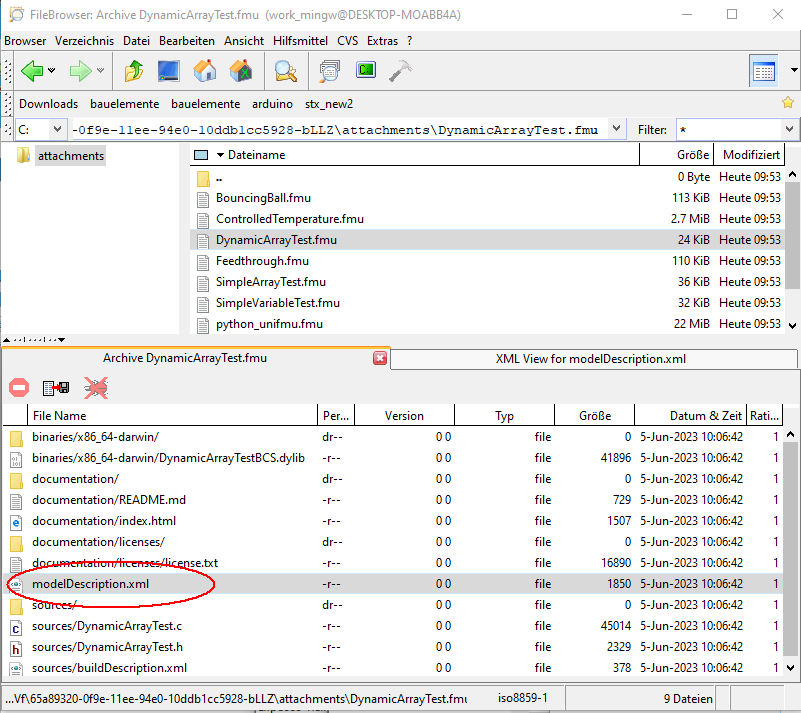Expand the Filter pattern dropdown
This screenshot has width=801, height=713.
click(x=789, y=130)
